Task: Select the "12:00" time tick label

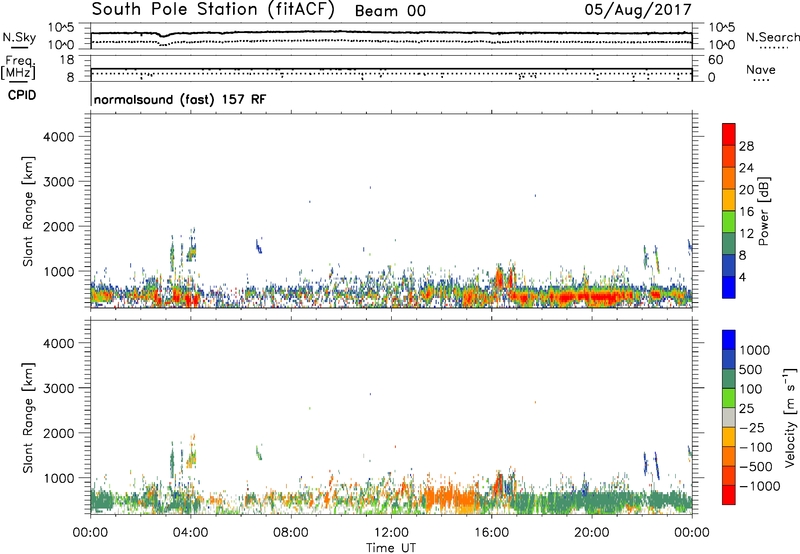Action: [x=391, y=533]
